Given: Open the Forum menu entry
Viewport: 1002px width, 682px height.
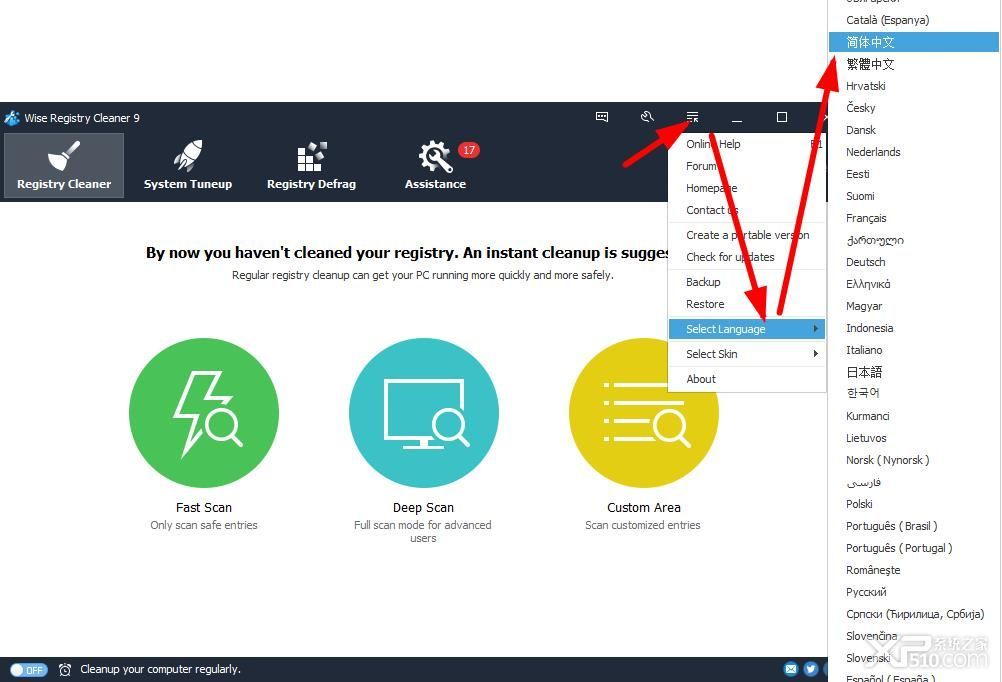Looking at the screenshot, I should pos(746,166).
